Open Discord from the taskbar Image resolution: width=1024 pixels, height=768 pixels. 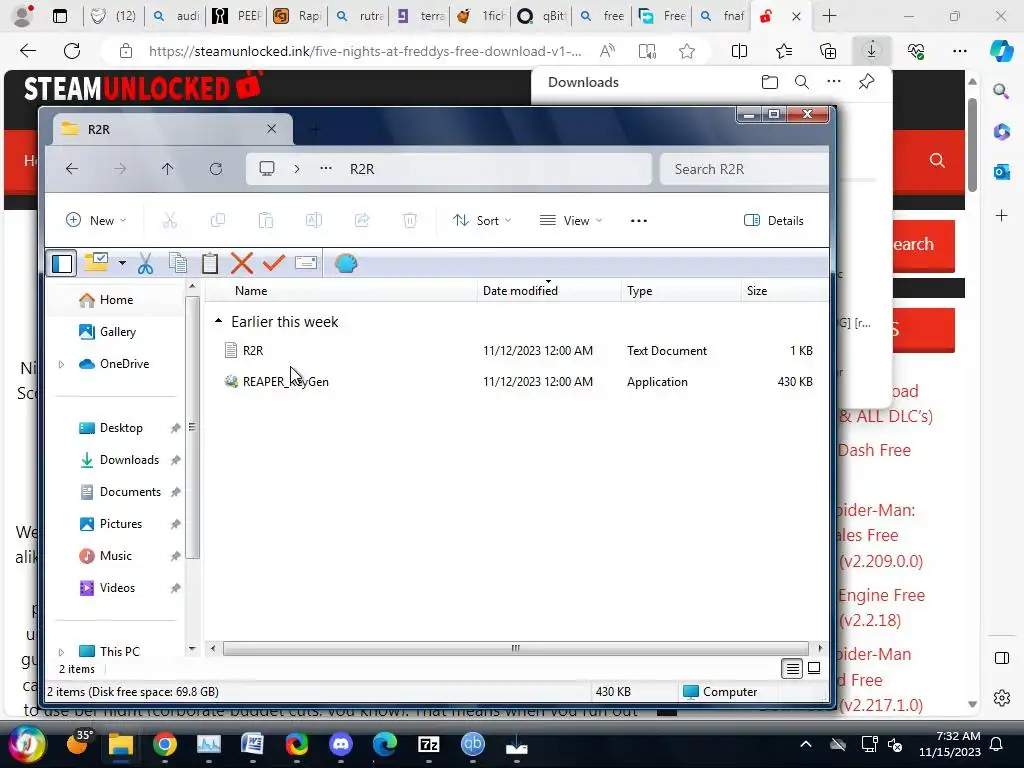[x=341, y=744]
